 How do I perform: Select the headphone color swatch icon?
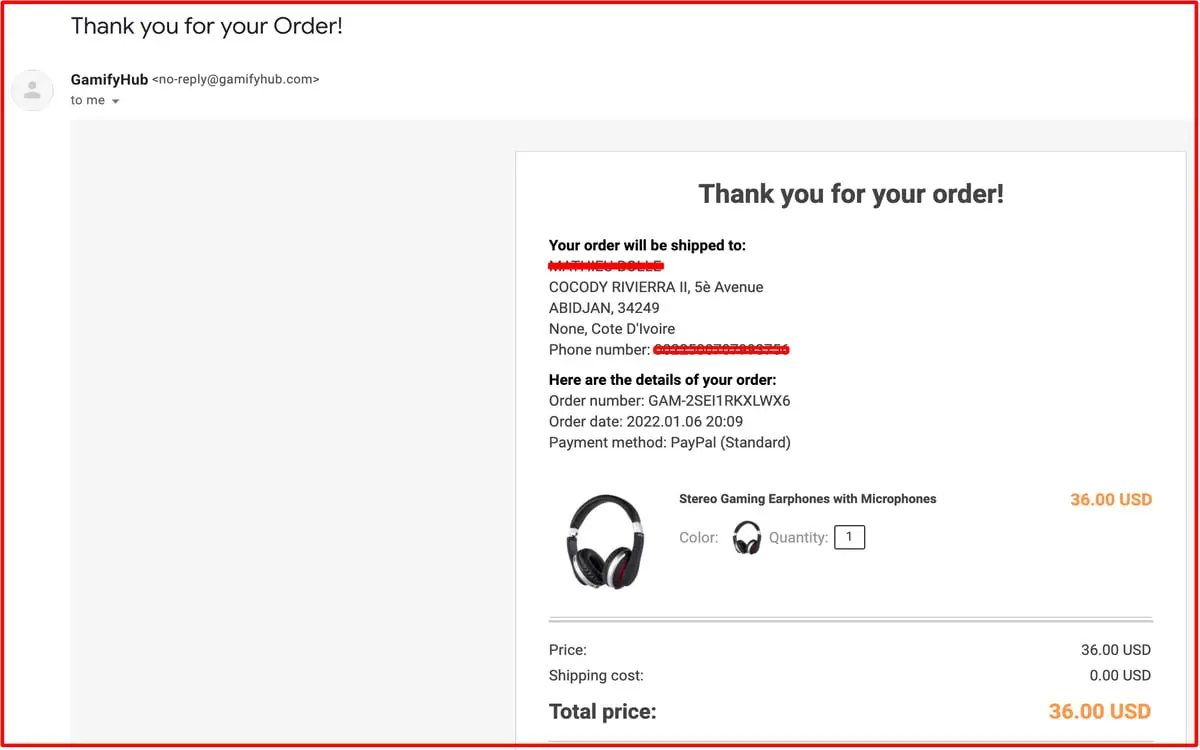coord(746,537)
